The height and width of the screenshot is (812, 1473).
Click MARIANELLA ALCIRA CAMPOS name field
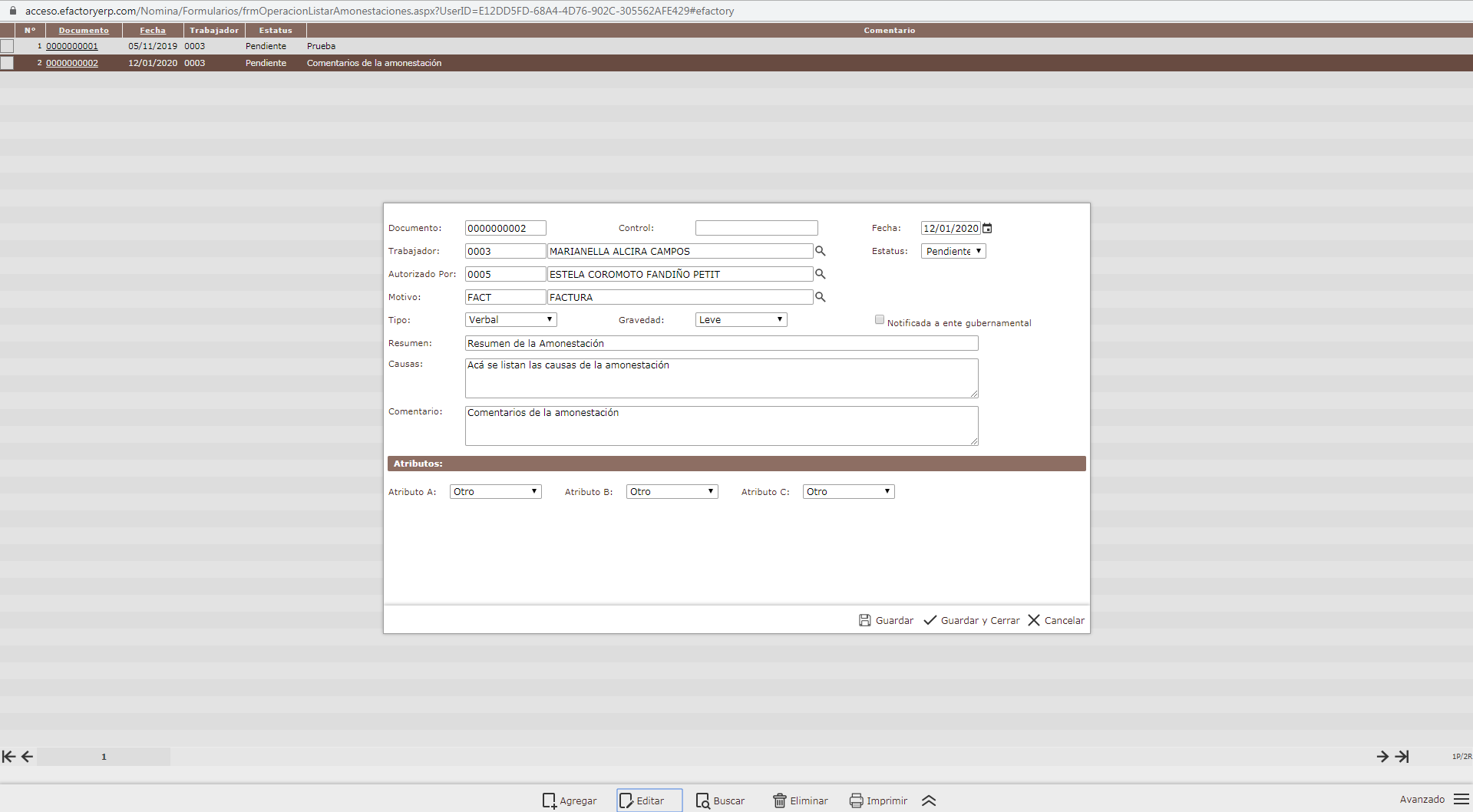pos(680,251)
